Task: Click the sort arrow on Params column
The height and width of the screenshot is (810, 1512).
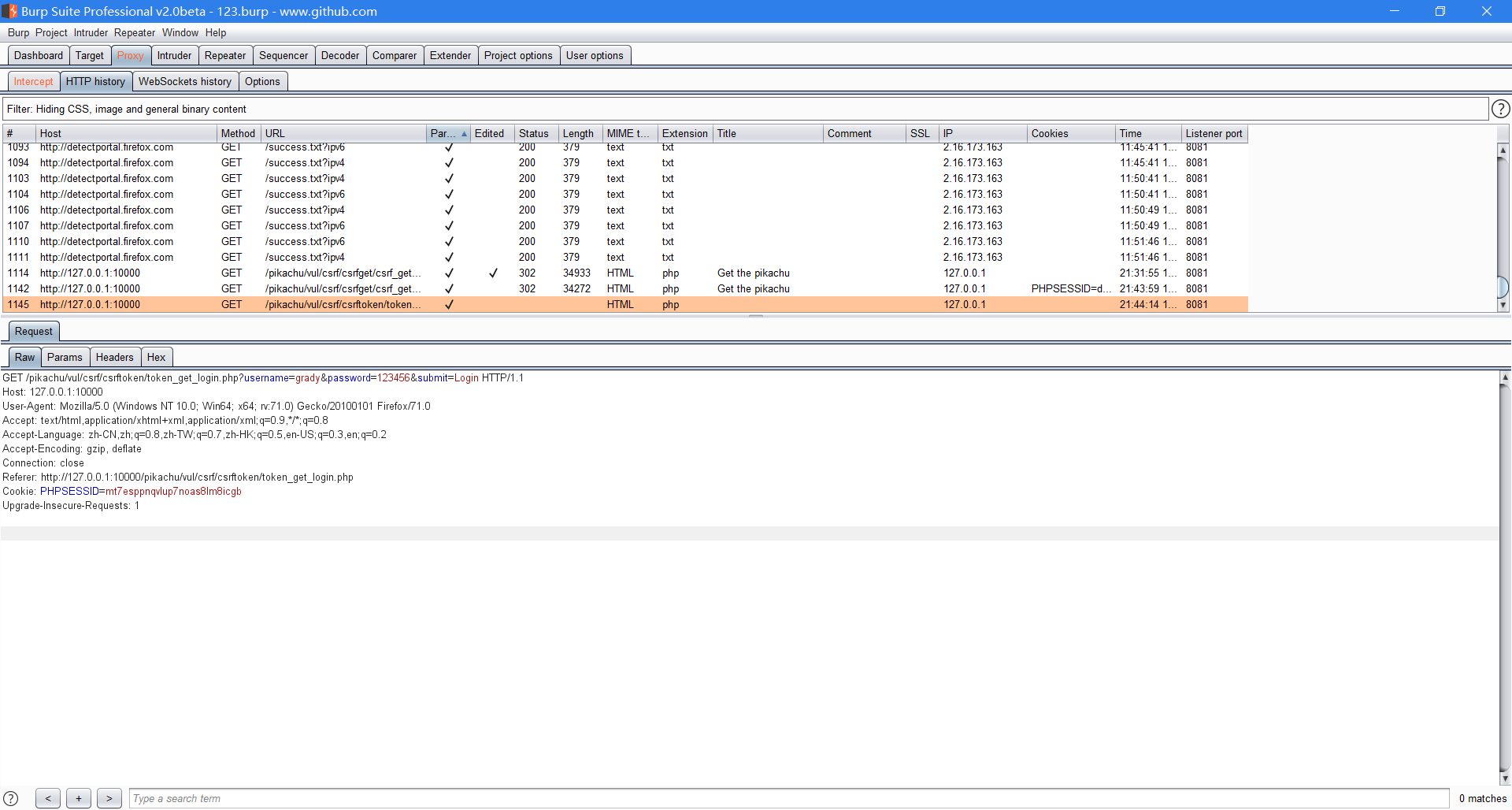Action: 464,134
